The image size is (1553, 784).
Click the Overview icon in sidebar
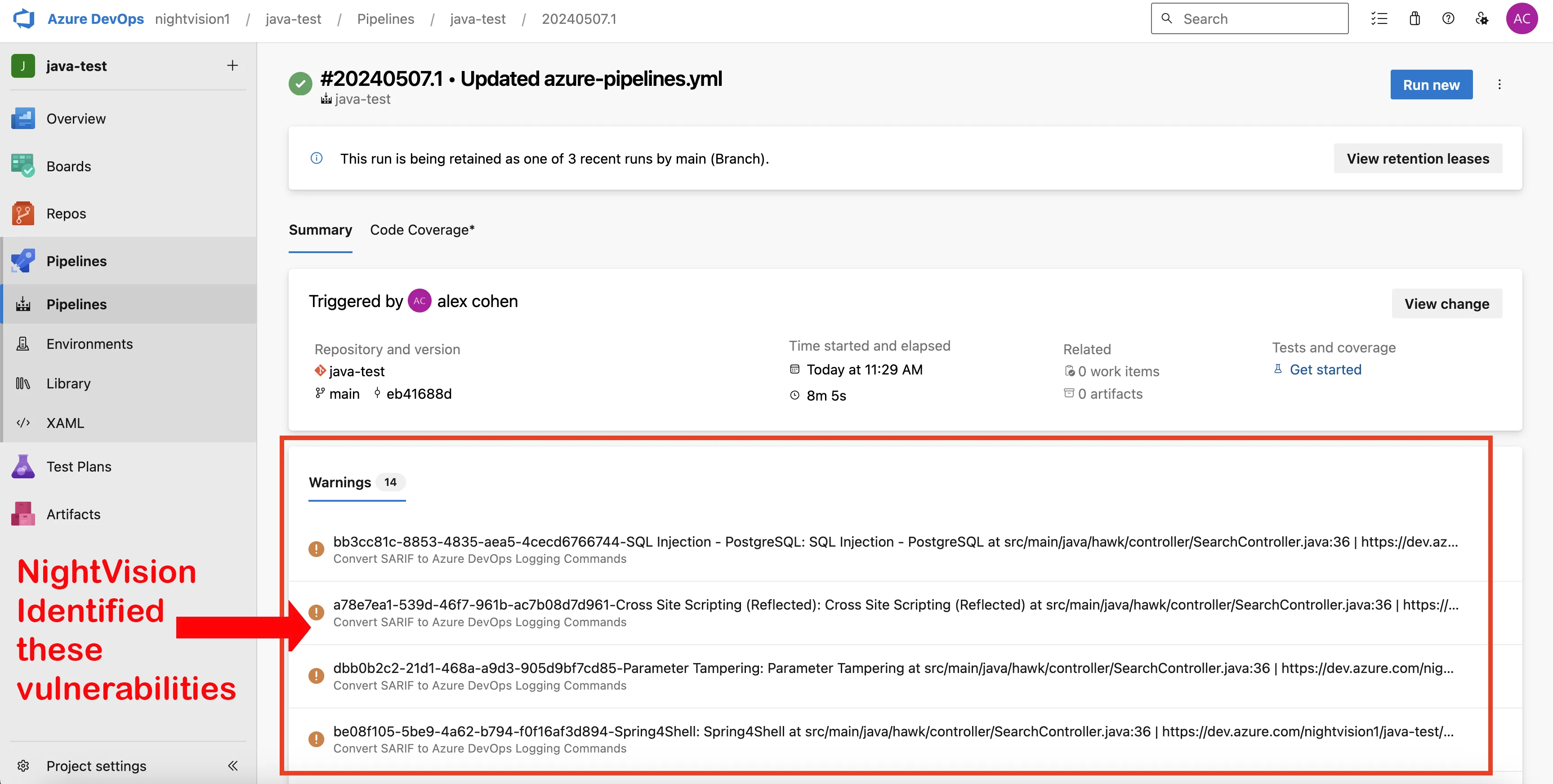(23, 119)
